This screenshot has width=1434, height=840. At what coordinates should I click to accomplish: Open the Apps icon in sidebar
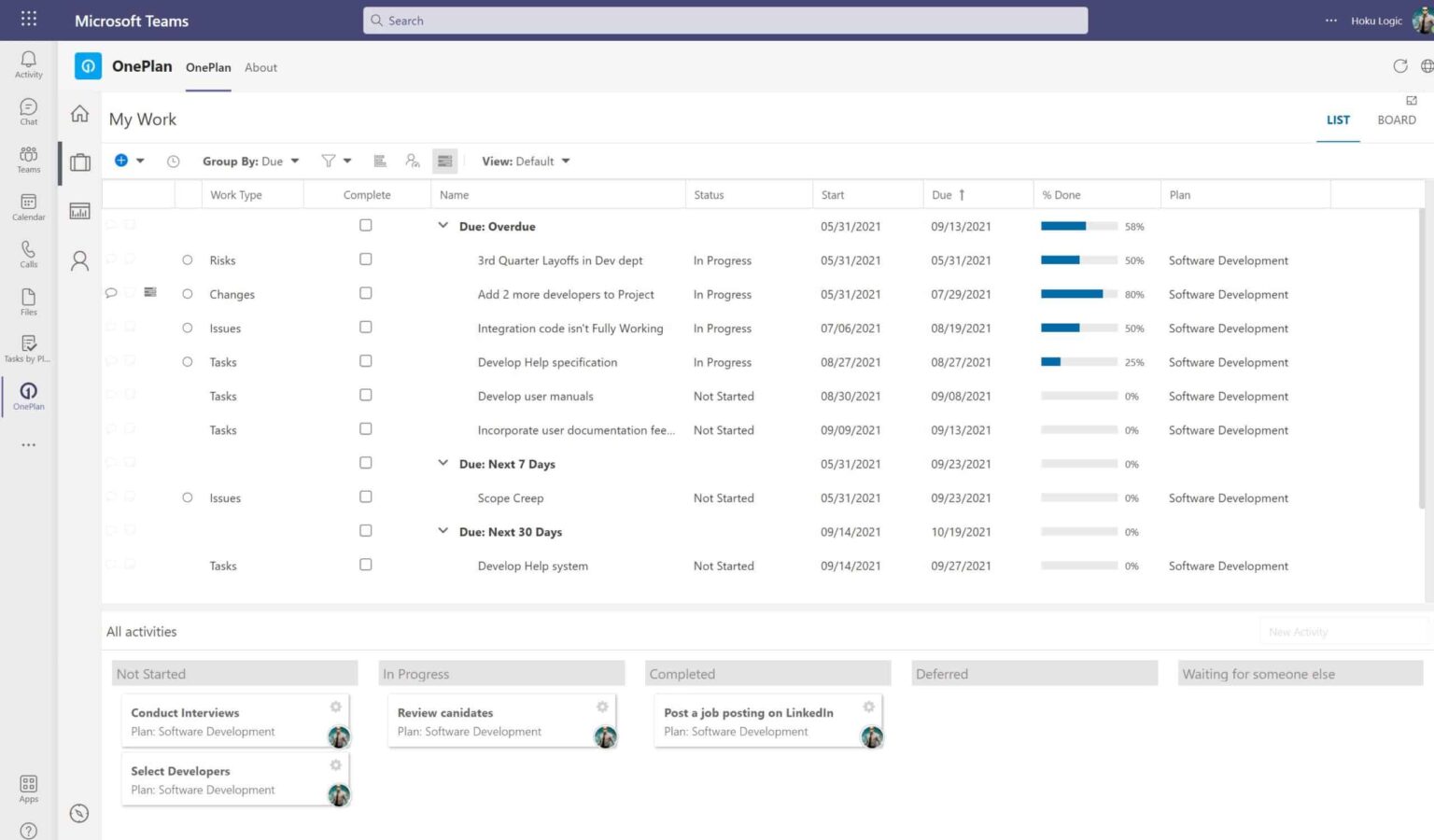pos(29,789)
